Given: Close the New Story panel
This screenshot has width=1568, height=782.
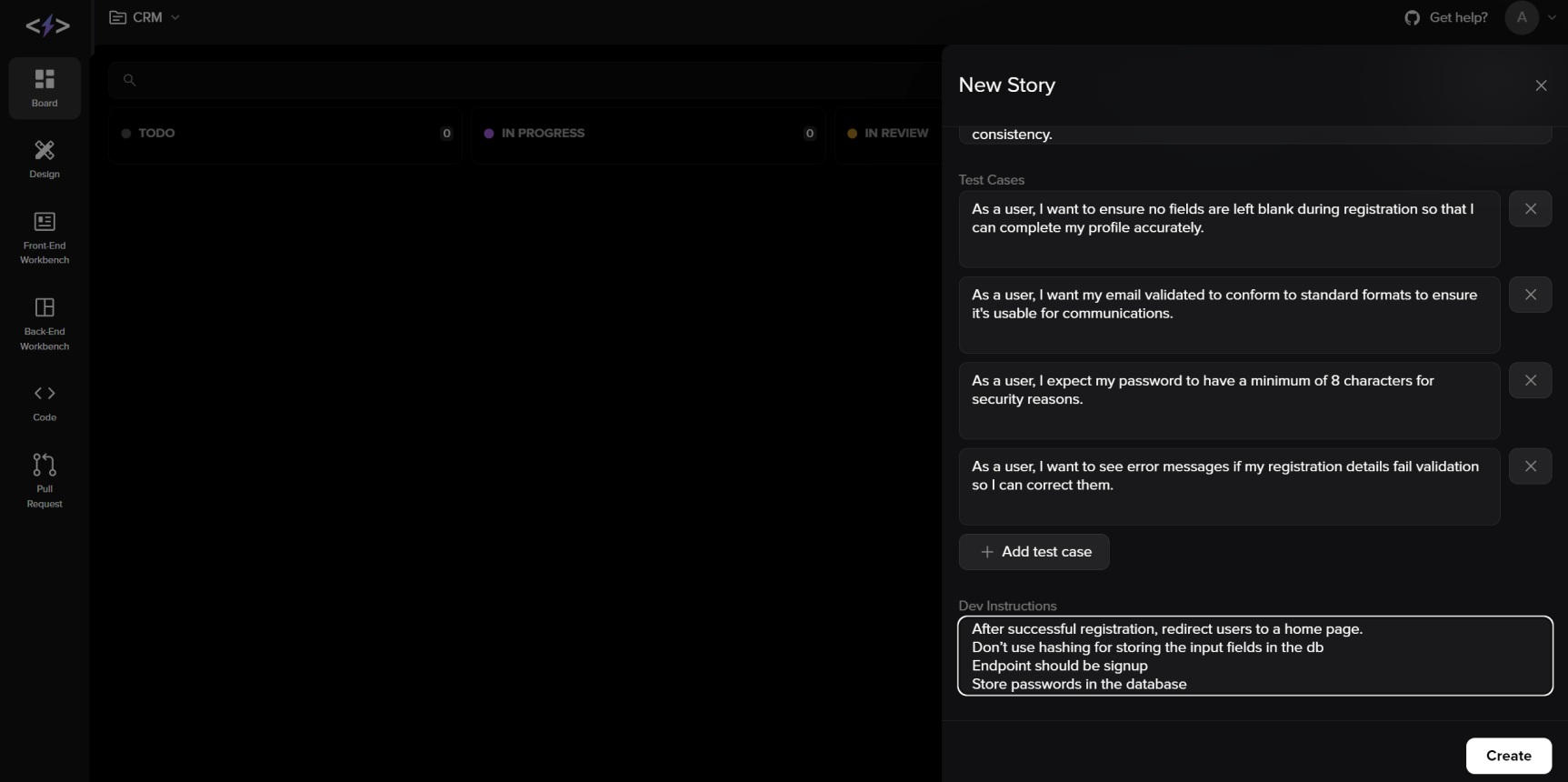Looking at the screenshot, I should point(1541,85).
